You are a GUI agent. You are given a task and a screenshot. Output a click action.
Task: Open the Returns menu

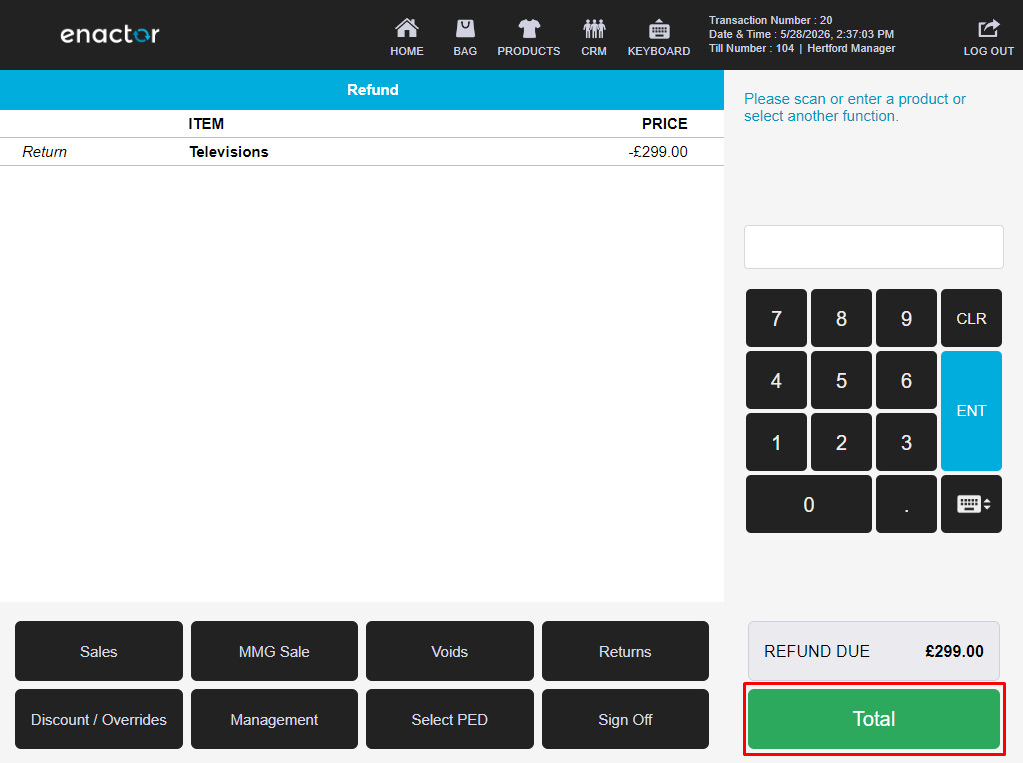[x=625, y=651]
